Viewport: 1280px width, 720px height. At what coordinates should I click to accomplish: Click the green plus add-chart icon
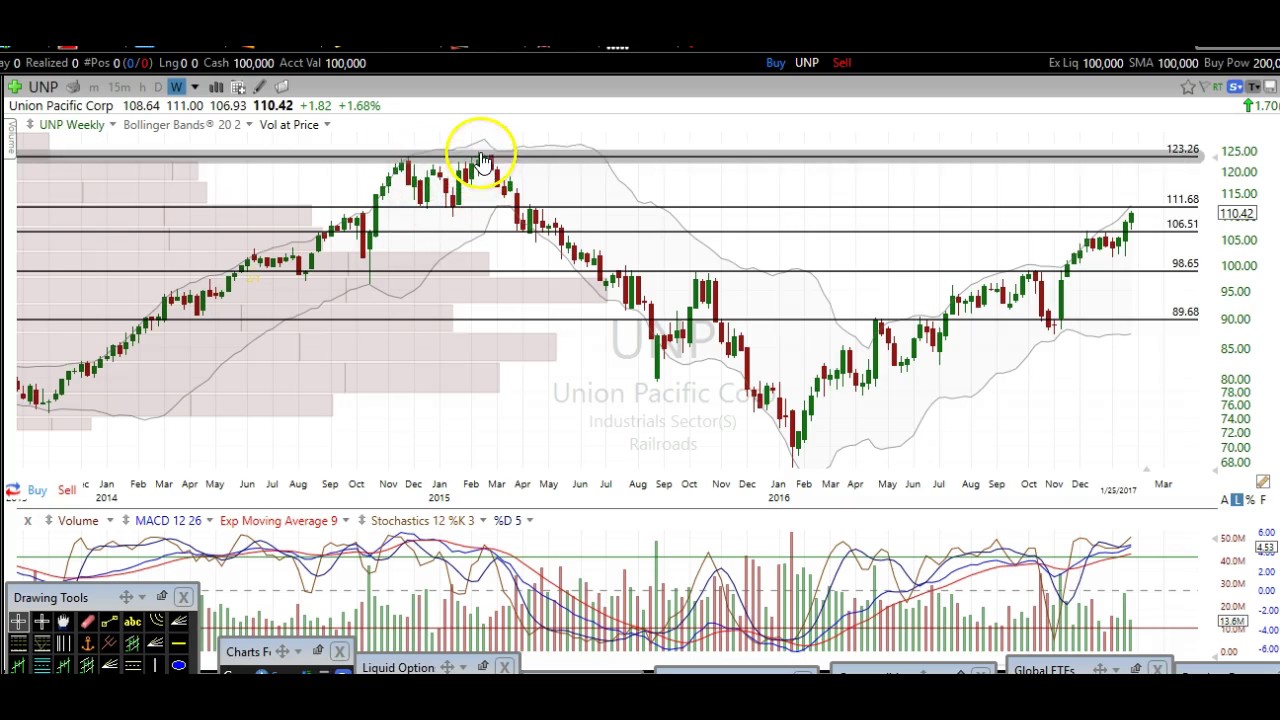click(14, 87)
